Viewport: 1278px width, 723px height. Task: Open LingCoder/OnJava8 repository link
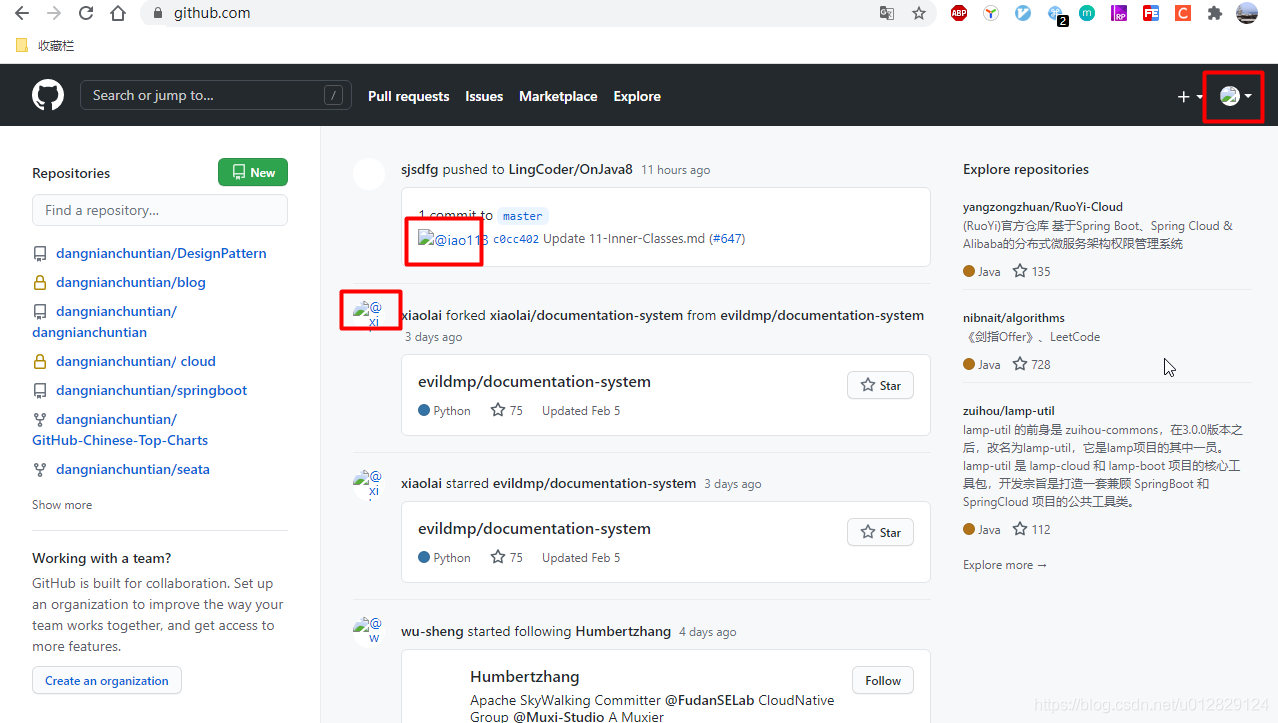571,169
